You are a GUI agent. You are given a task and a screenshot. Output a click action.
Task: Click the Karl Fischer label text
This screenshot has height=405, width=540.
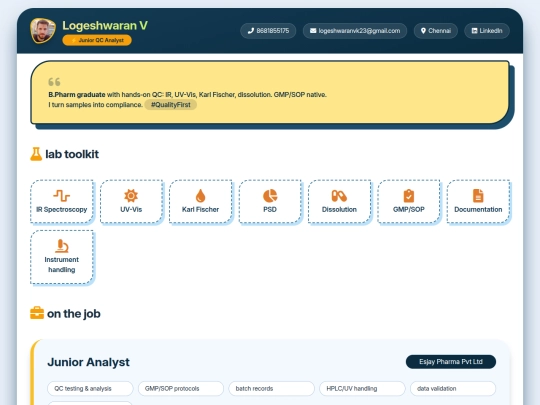200,209
